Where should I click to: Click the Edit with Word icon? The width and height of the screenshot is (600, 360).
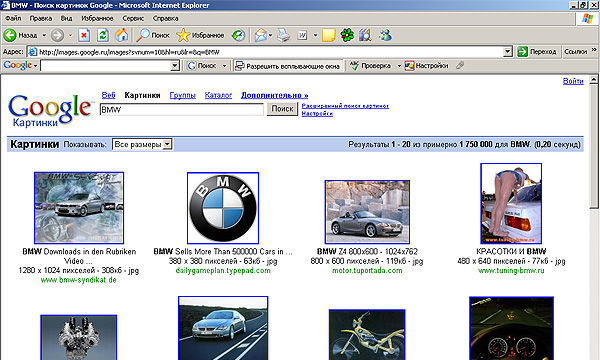(x=303, y=36)
